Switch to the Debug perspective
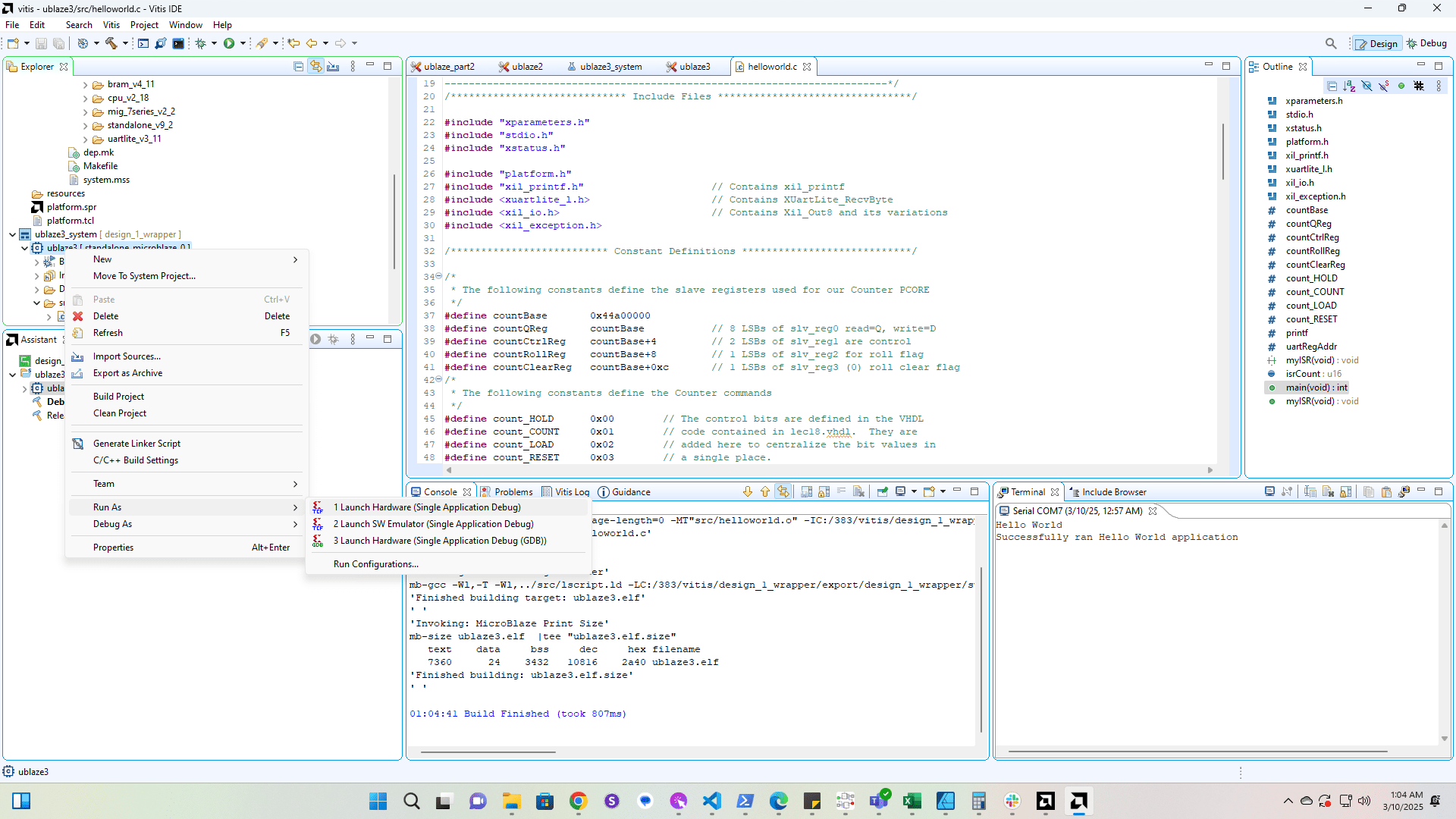This screenshot has width=1456, height=819. click(x=1426, y=43)
